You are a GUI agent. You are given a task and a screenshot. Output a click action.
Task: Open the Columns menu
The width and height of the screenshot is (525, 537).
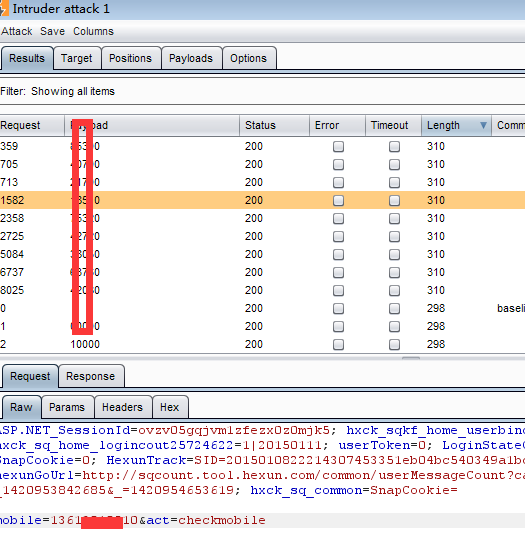[x=93, y=32]
